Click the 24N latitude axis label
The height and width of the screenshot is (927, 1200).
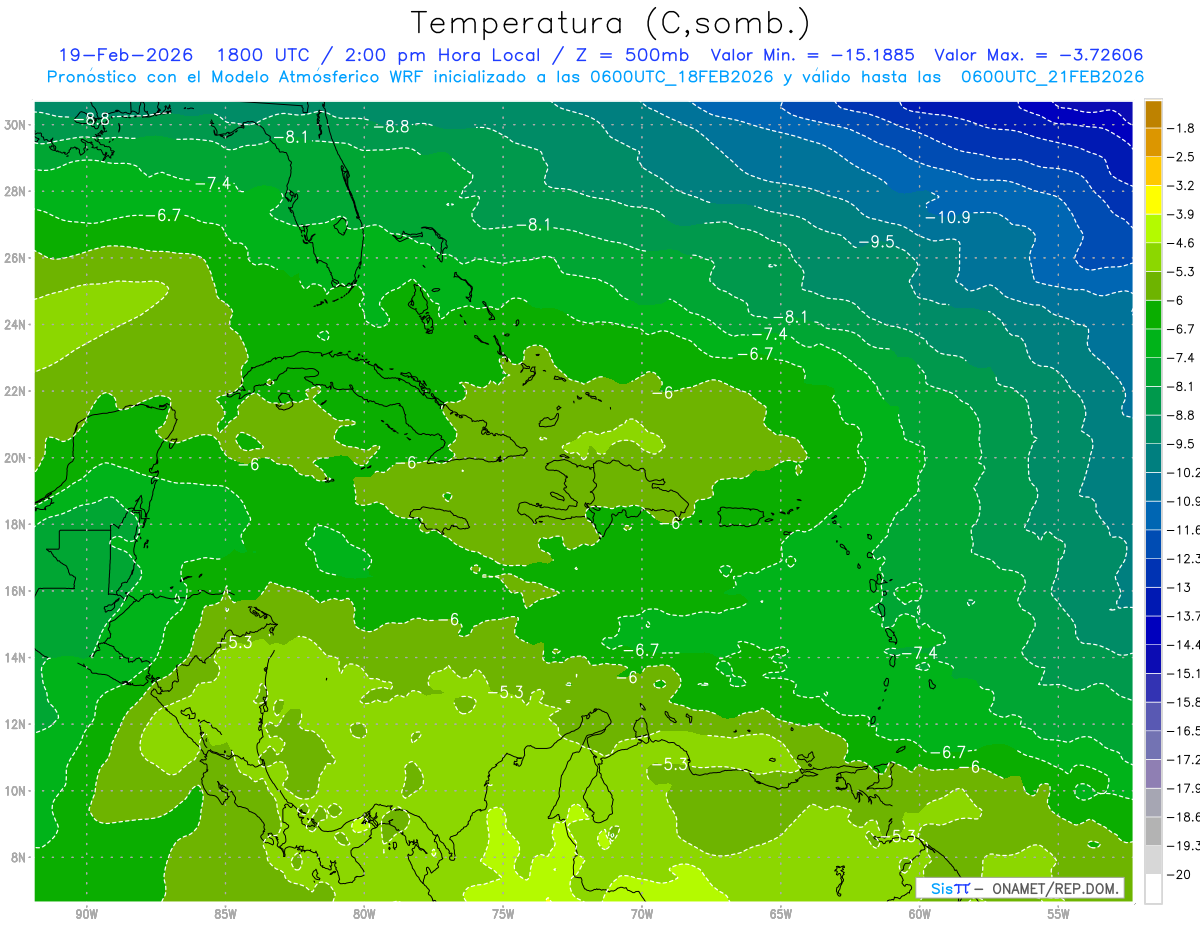pyautogui.click(x=16, y=325)
